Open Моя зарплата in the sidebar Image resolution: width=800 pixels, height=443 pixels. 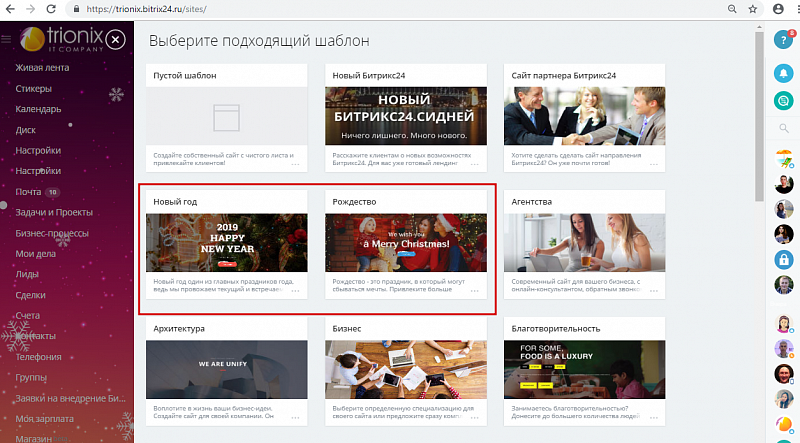[44, 419]
